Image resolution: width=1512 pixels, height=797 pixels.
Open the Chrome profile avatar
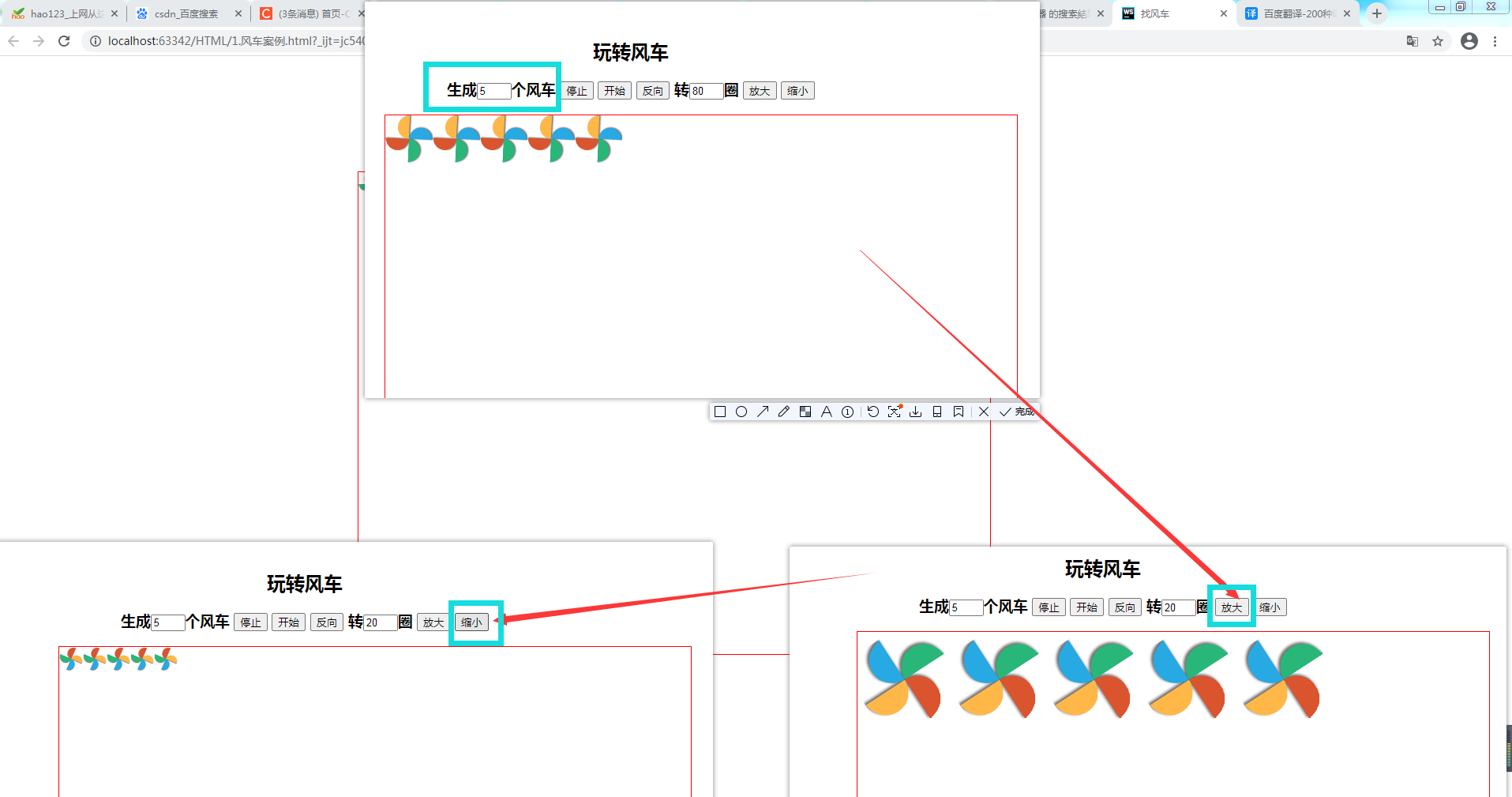(1469, 40)
